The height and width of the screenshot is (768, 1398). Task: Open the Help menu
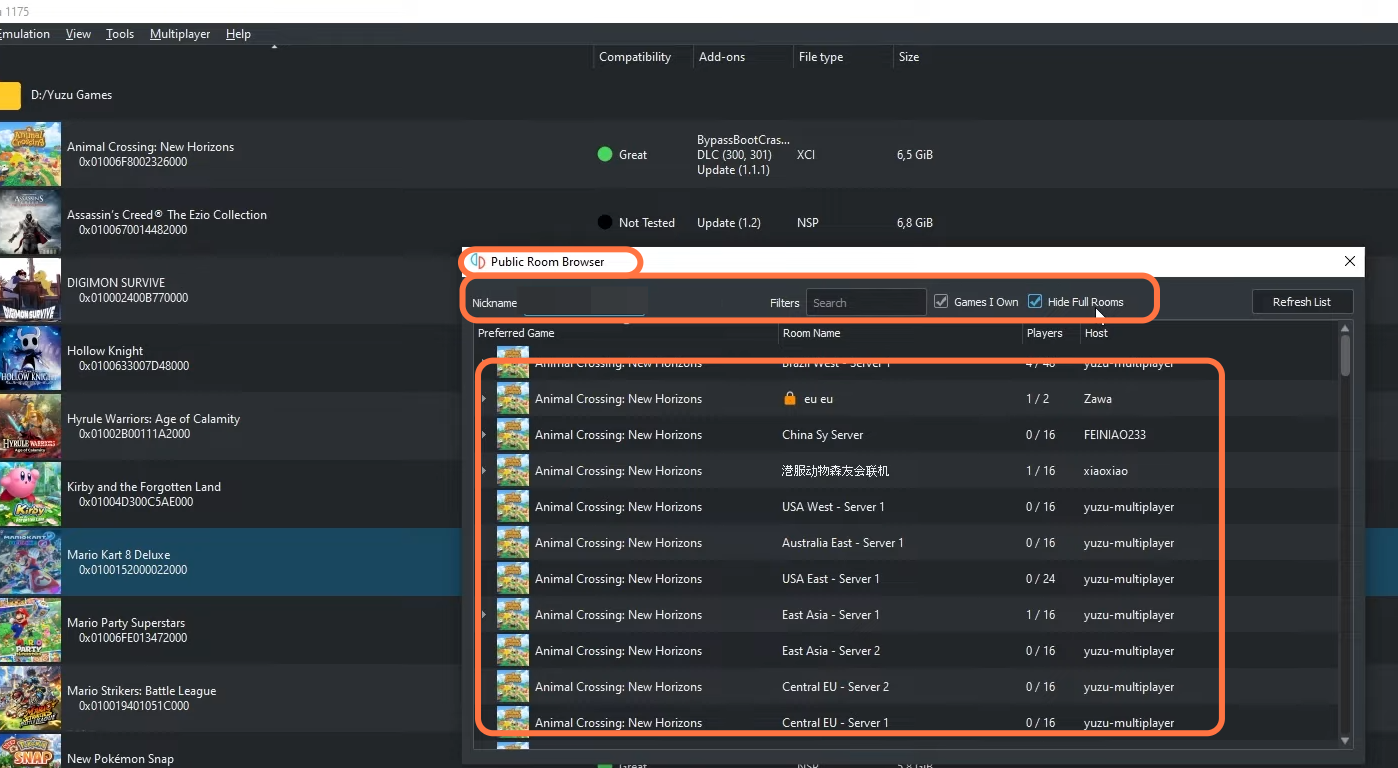click(238, 34)
